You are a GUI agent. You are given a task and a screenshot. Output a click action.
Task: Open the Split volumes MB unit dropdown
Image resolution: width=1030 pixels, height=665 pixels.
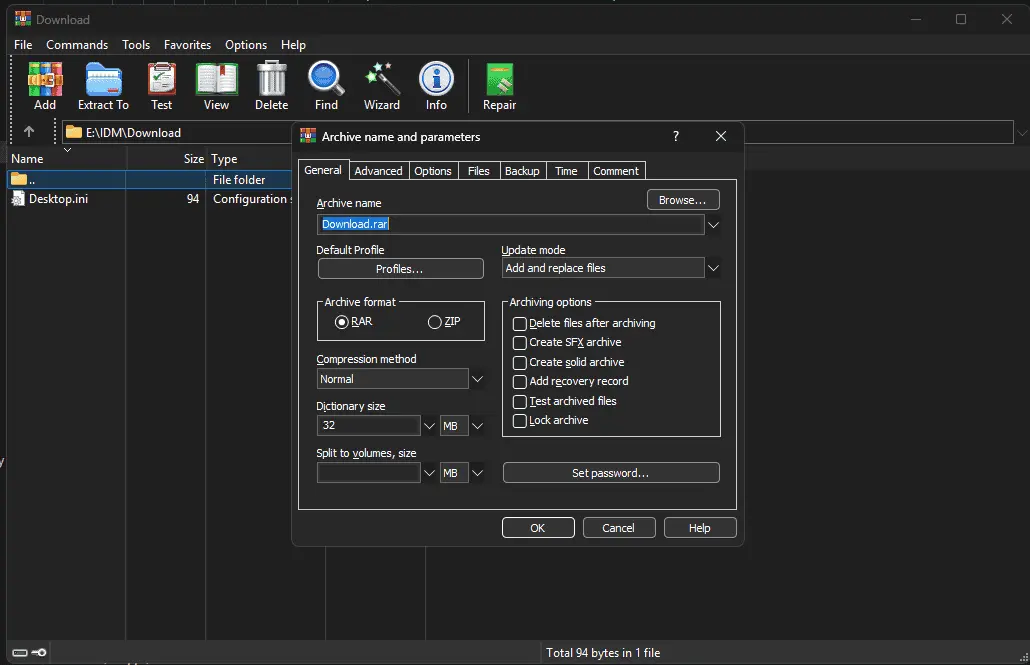click(478, 473)
